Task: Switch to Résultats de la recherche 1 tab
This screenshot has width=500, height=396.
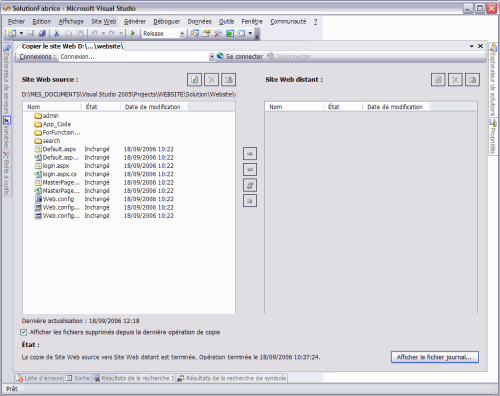Action: pos(134,378)
